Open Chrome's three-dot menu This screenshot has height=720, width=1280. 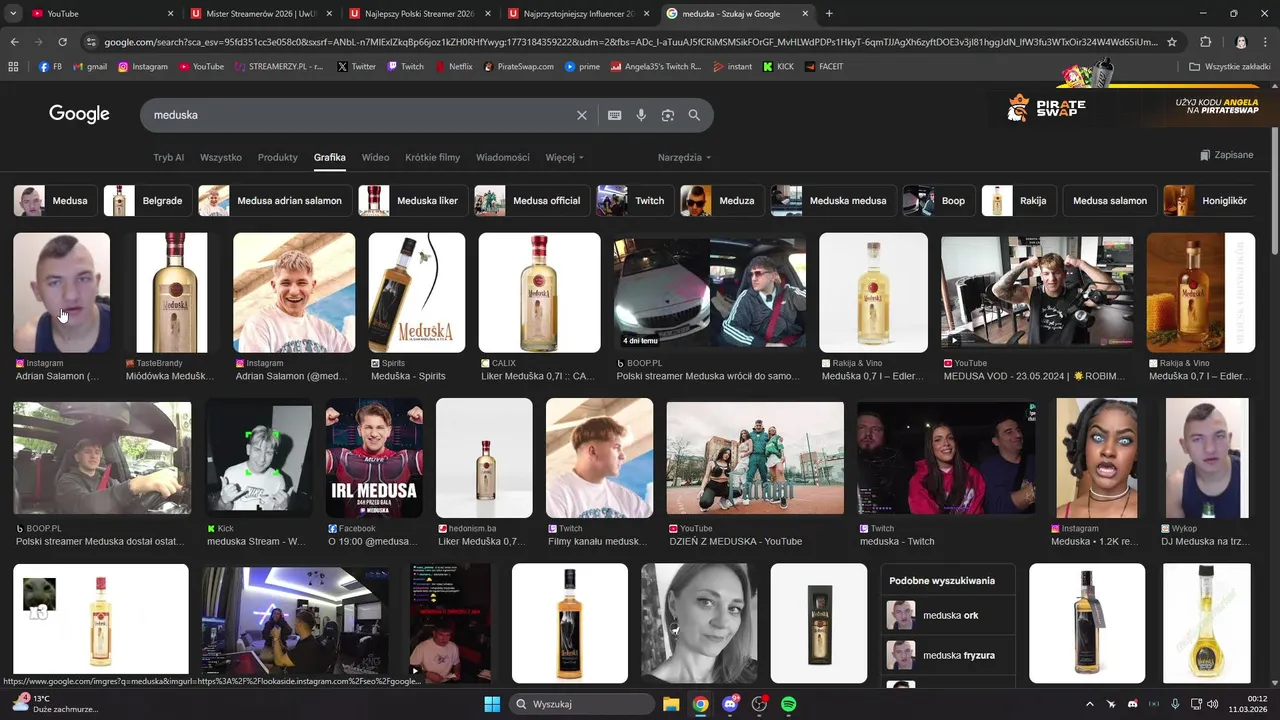click(1266, 42)
